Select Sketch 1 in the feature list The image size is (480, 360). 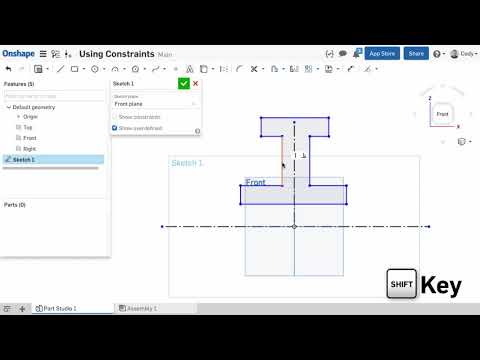[53, 159]
